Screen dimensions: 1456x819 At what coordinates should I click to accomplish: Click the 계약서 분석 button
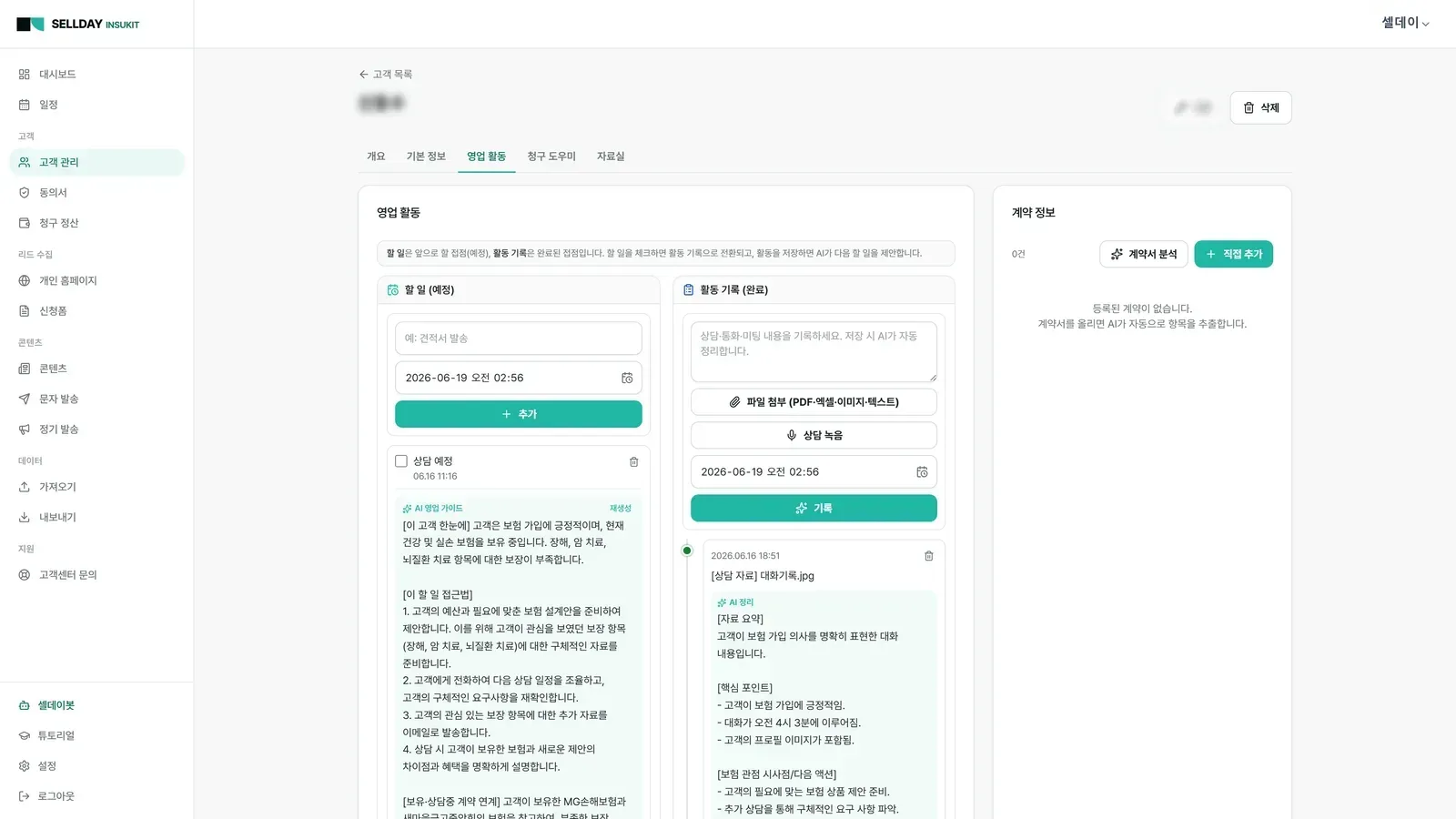tap(1144, 254)
